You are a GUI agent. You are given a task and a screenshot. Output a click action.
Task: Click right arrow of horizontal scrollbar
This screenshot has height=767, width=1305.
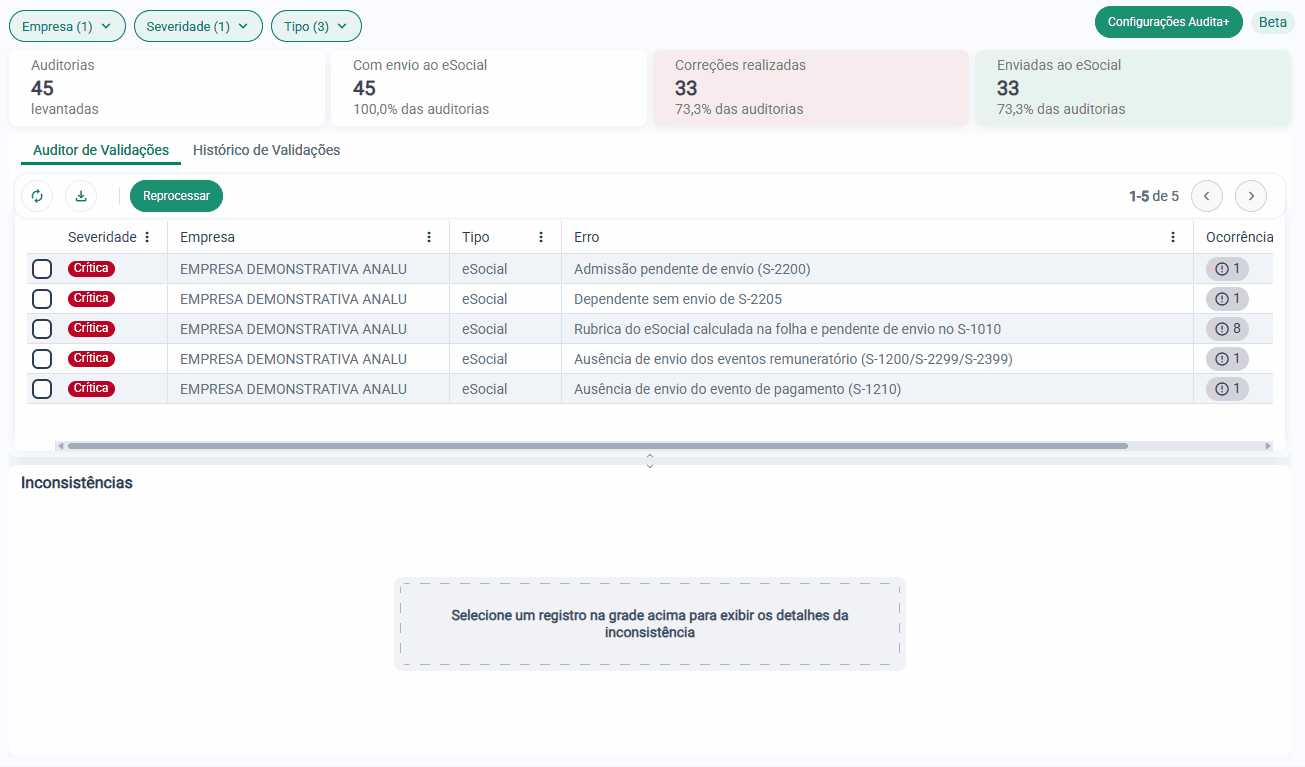click(1268, 446)
